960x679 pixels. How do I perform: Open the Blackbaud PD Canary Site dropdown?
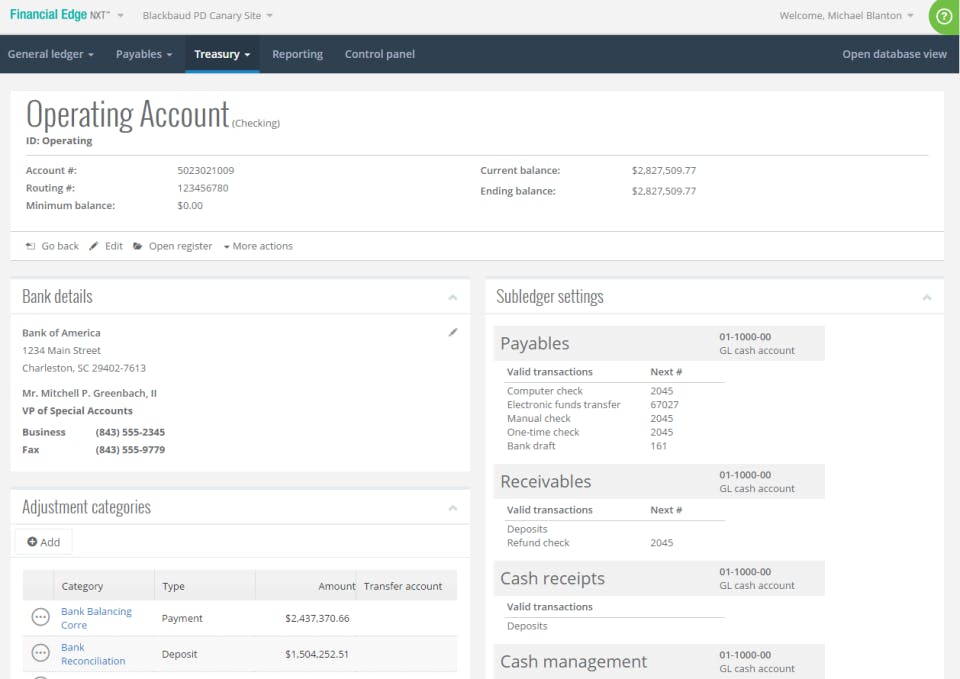pos(208,15)
